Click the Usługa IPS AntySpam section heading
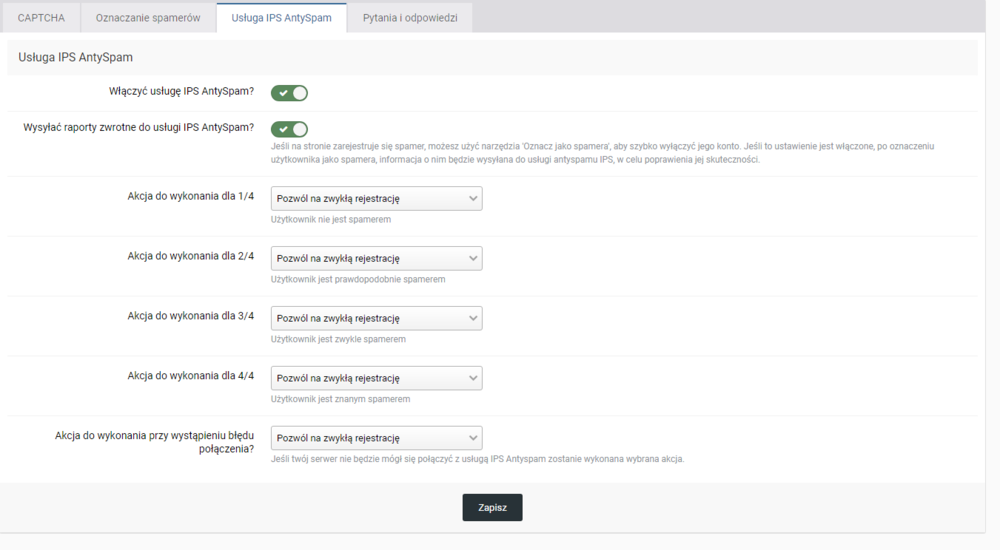This screenshot has height=550, width=1000. (x=75, y=58)
